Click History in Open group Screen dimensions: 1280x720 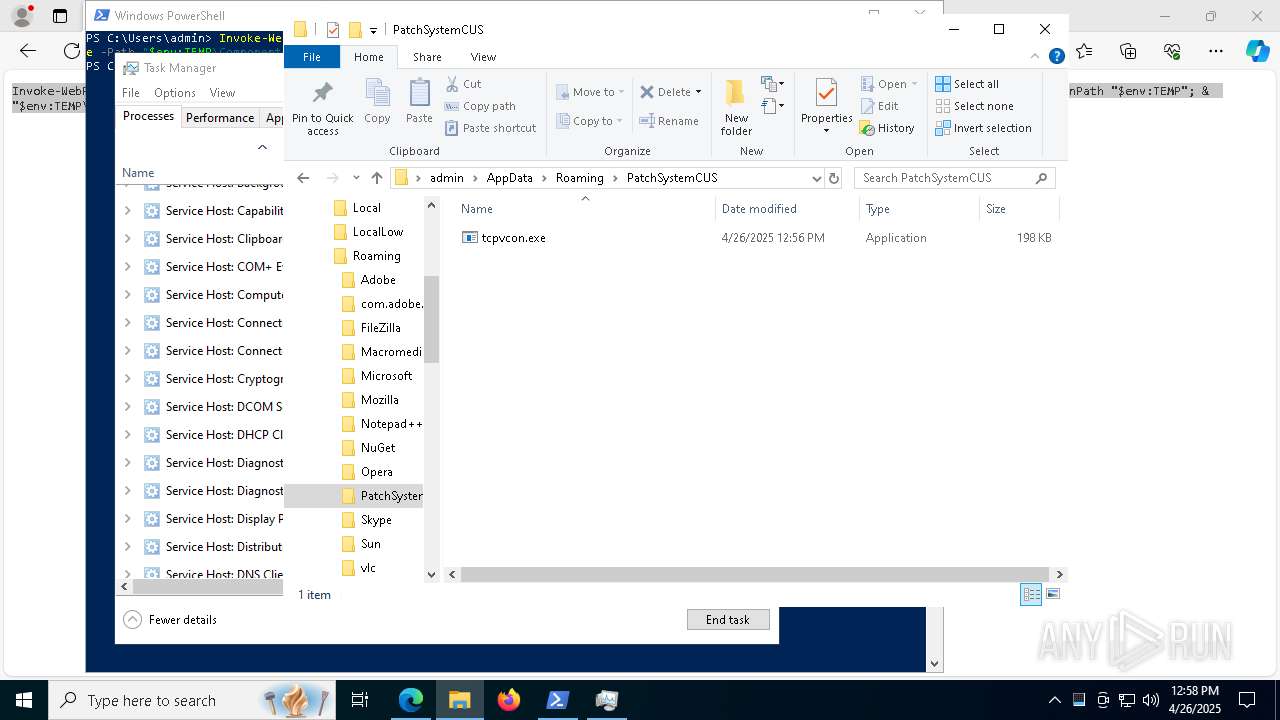pos(887,128)
